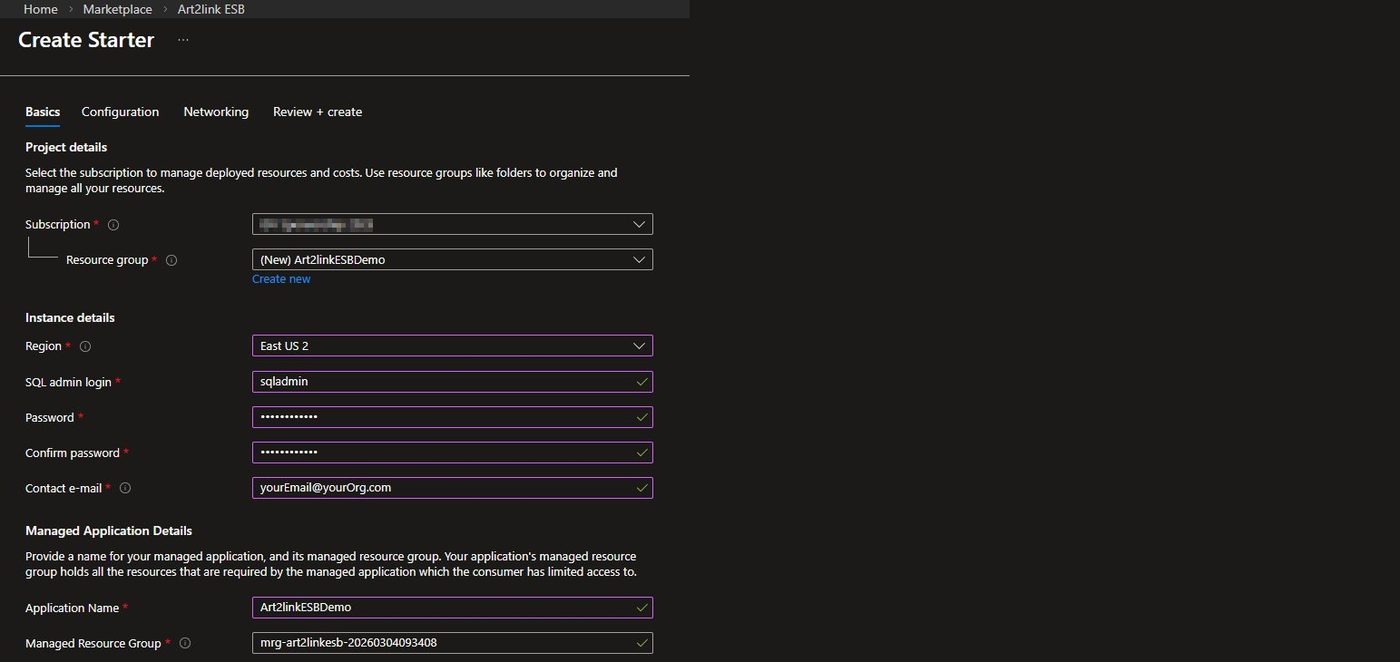Image resolution: width=1400 pixels, height=662 pixels.
Task: Navigate to Home via the breadcrumb
Action: (40, 9)
